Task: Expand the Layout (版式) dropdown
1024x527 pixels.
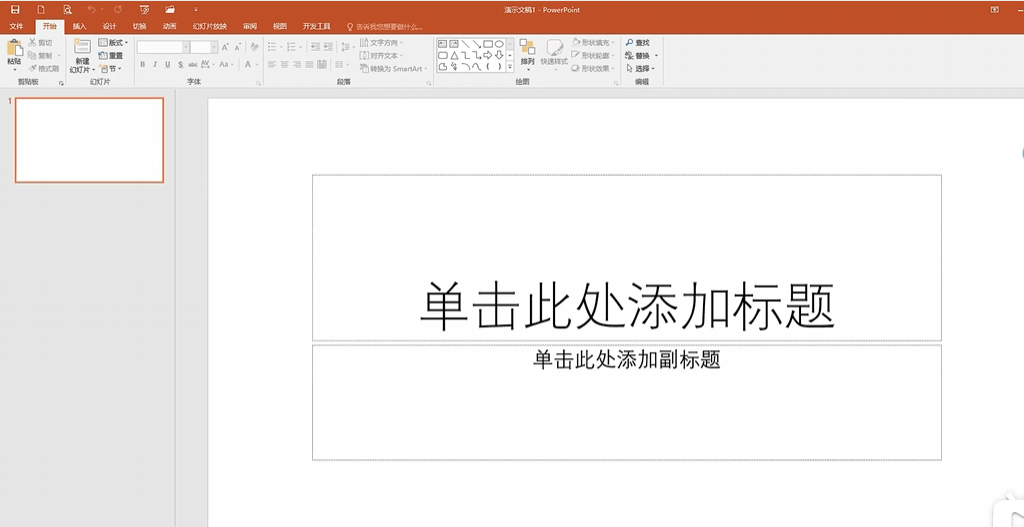Action: [113, 43]
